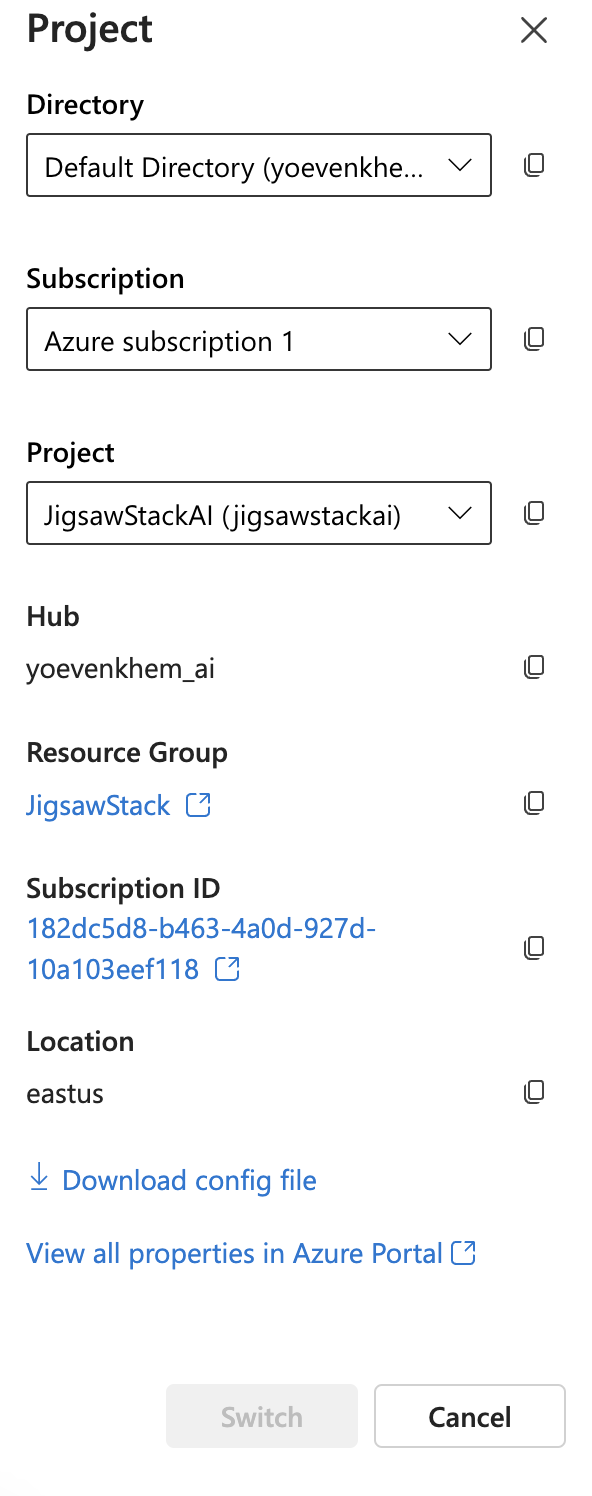Open the Directory dropdown

click(x=259, y=165)
